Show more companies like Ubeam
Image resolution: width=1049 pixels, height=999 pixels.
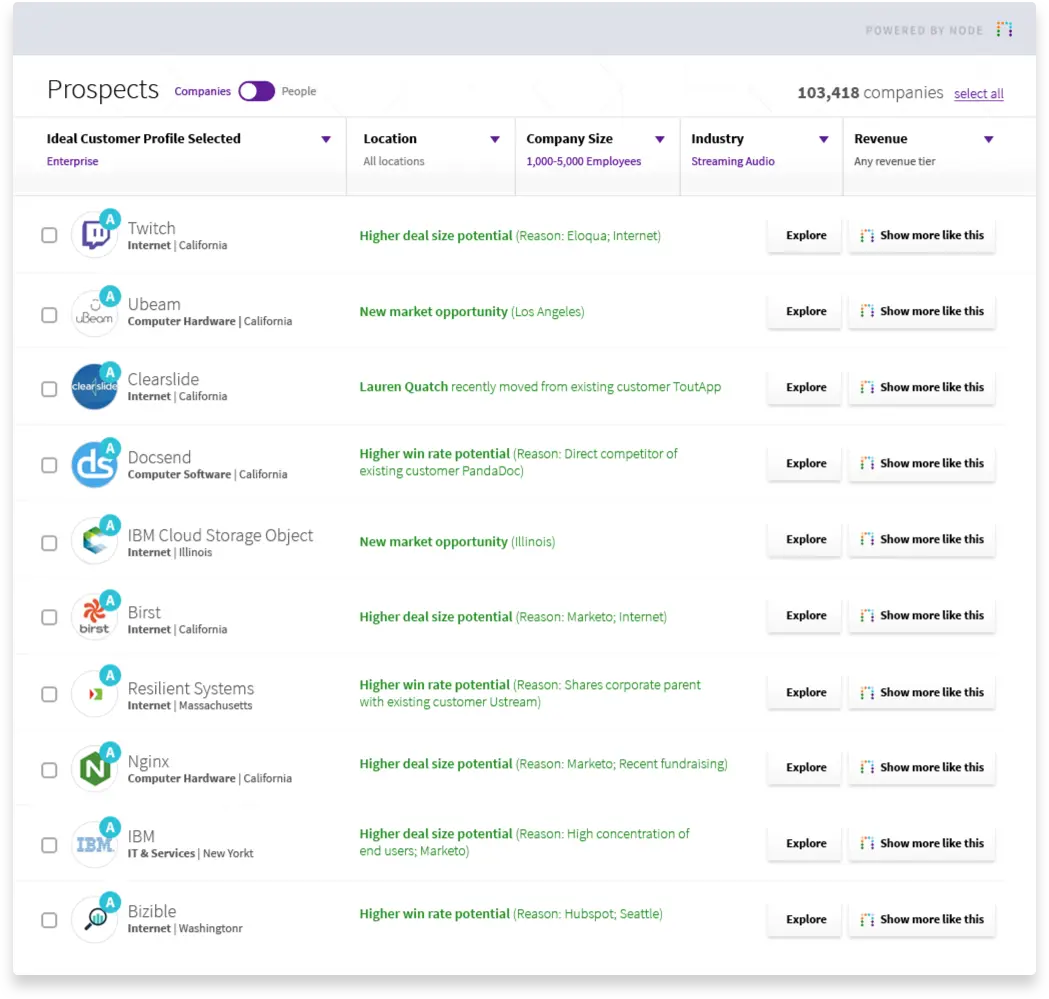pyautogui.click(x=922, y=311)
